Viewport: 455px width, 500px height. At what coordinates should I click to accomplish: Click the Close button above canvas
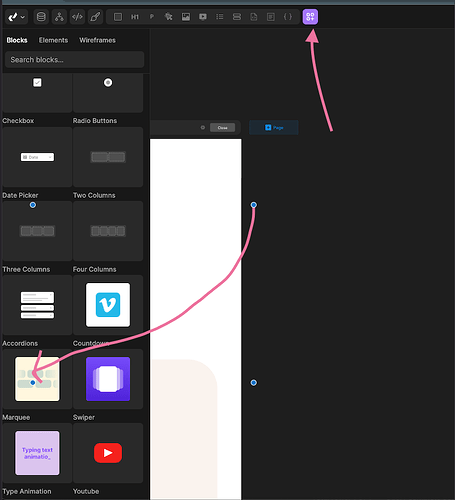pos(222,128)
